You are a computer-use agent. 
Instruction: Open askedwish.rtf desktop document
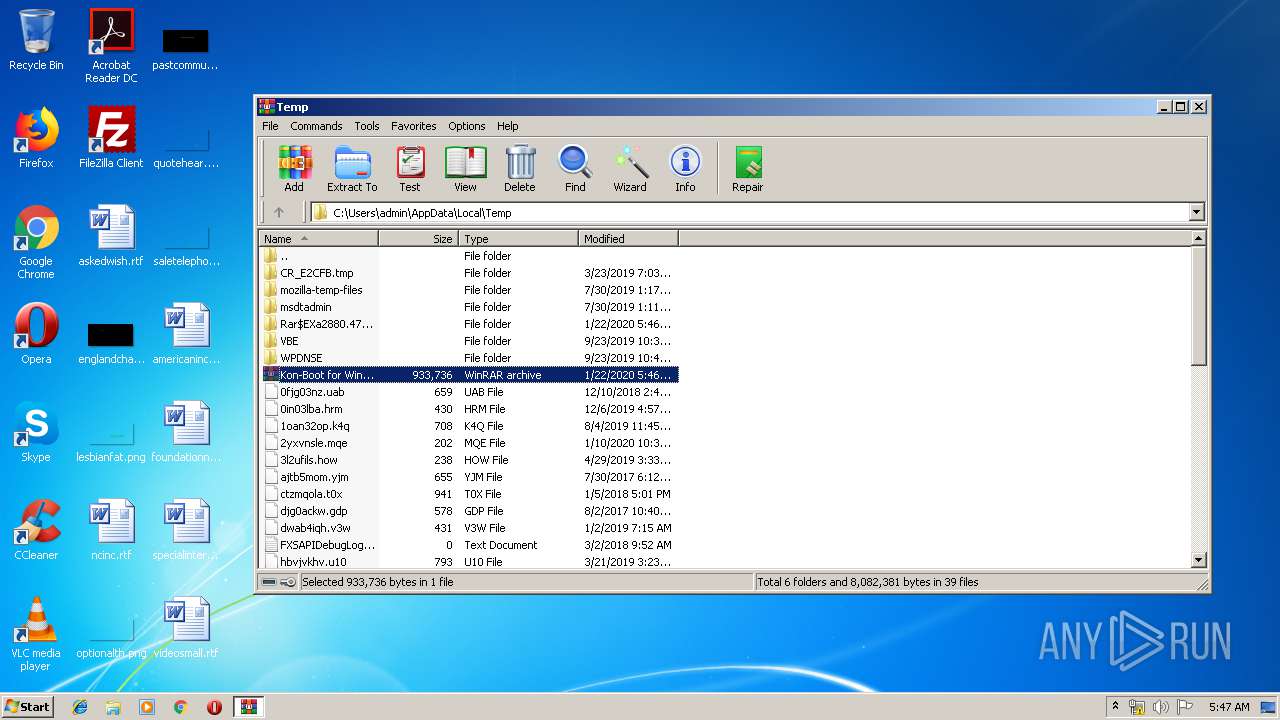click(x=111, y=236)
